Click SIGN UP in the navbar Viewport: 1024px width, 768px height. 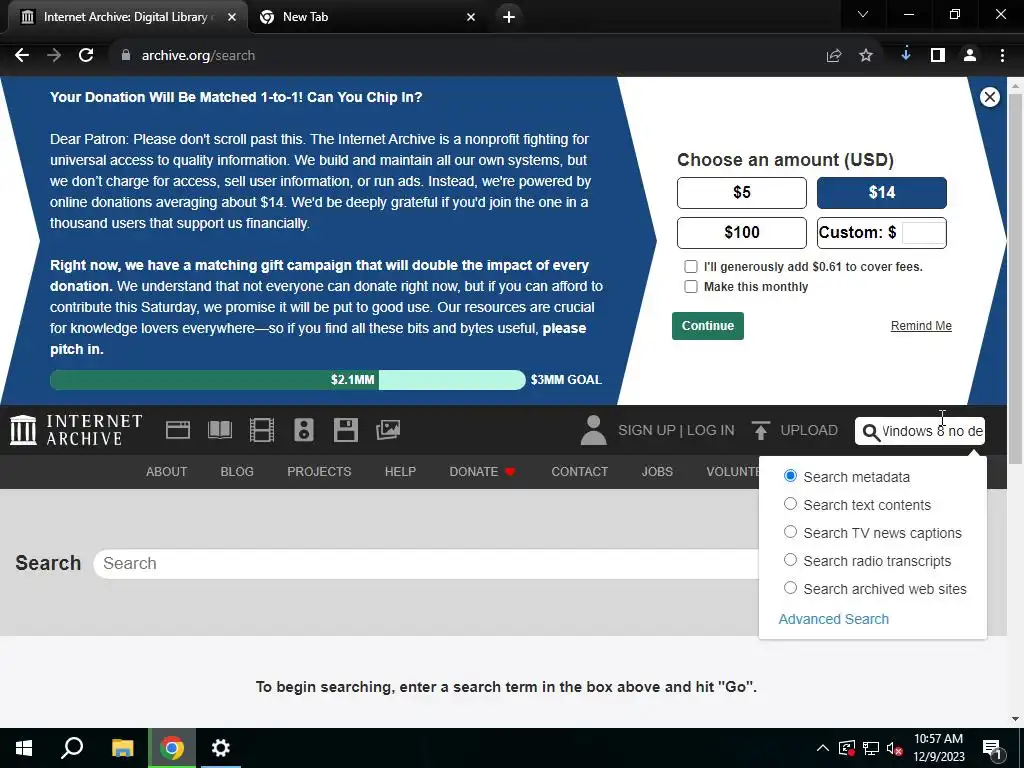(647, 430)
